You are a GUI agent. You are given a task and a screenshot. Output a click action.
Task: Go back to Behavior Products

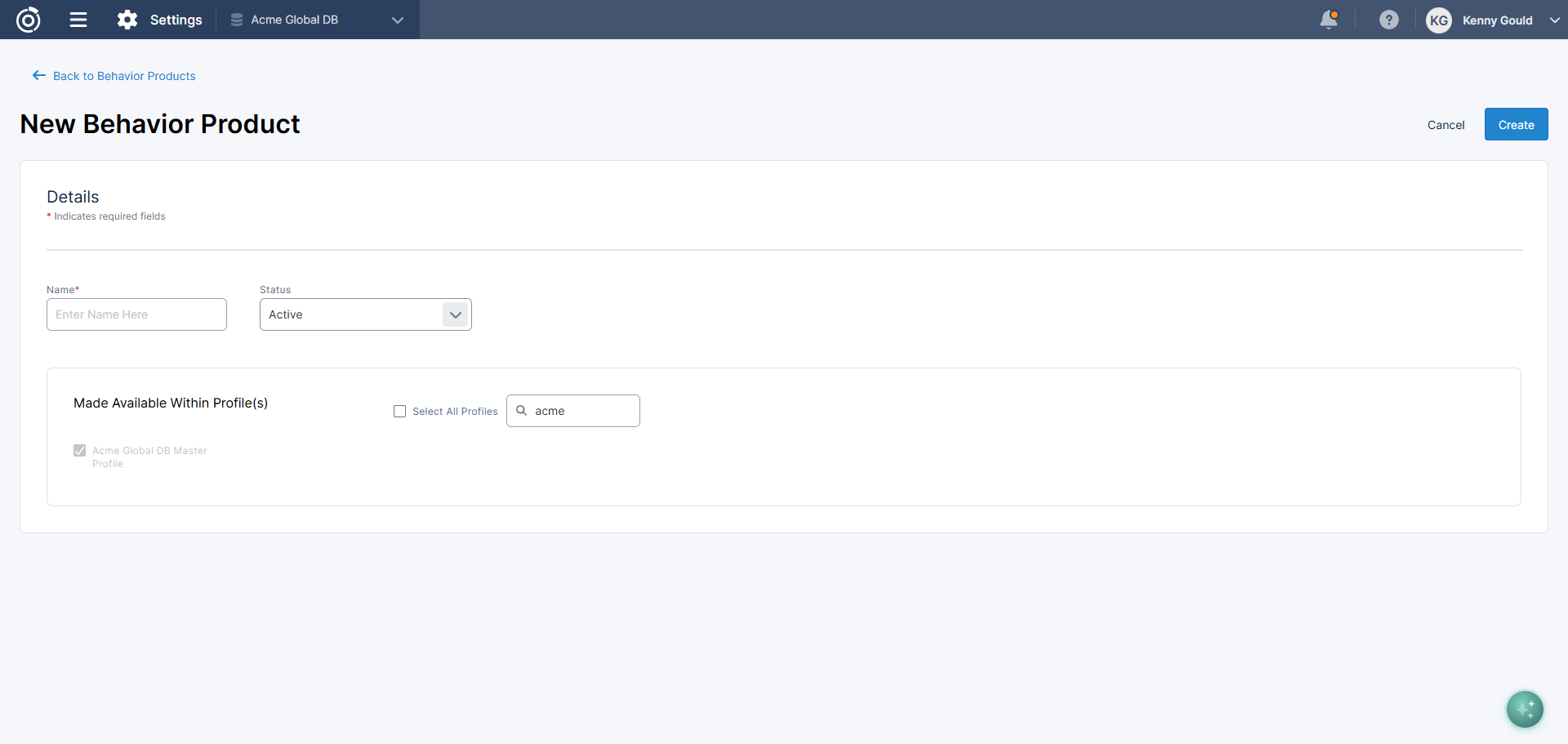pyautogui.click(x=124, y=76)
